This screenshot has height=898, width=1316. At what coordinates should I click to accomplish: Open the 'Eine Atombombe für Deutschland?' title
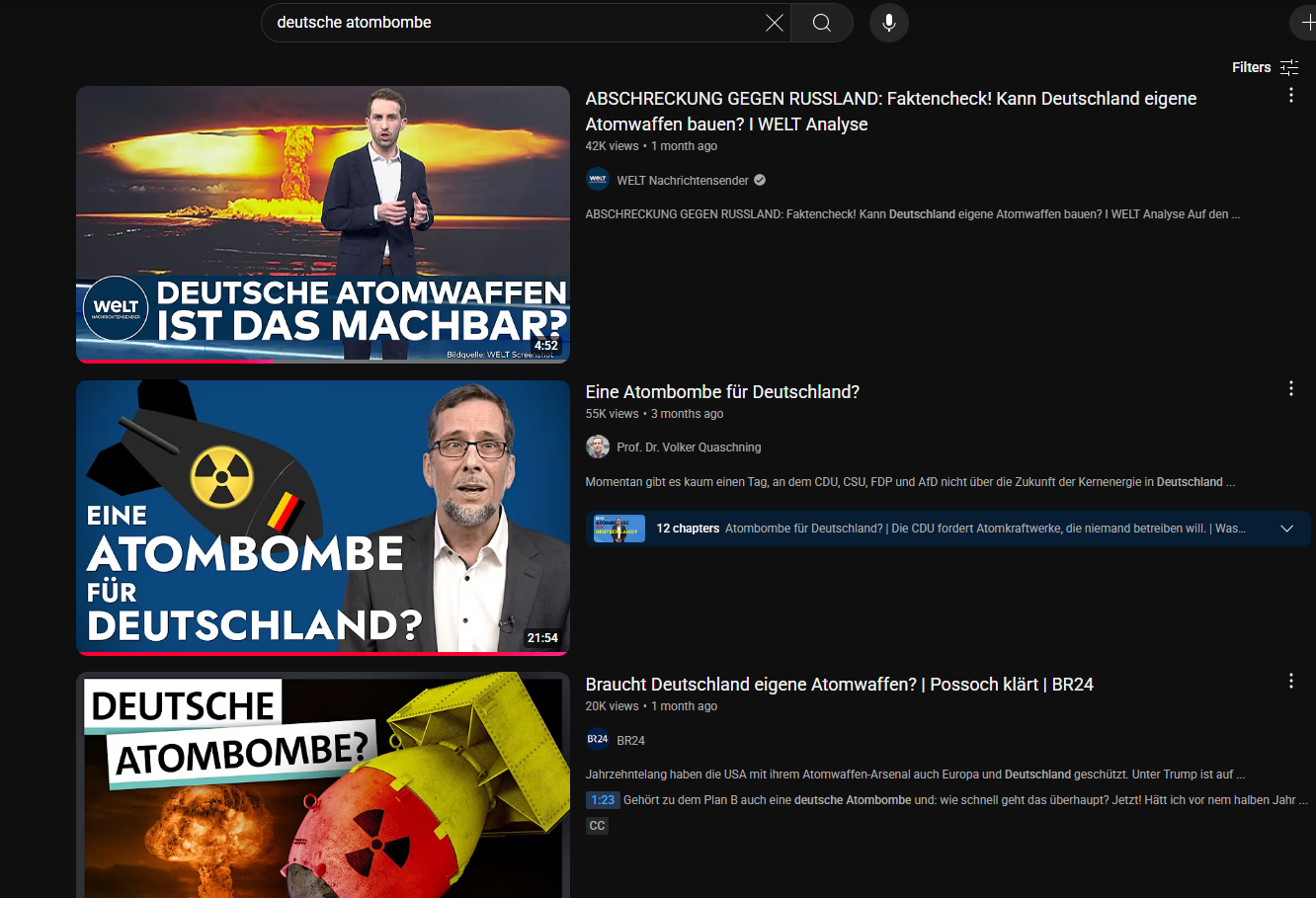(722, 392)
